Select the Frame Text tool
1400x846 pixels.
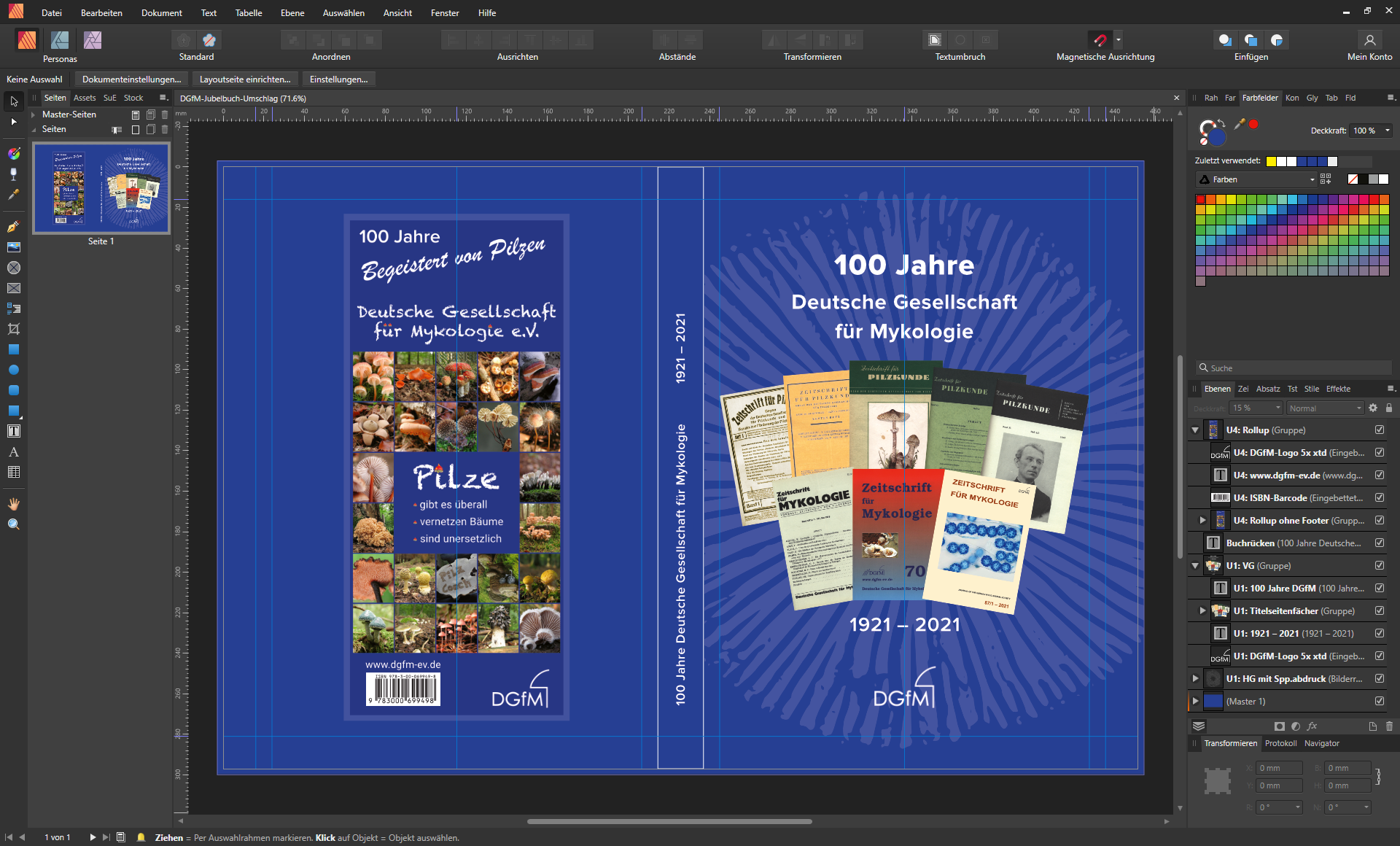coord(14,431)
